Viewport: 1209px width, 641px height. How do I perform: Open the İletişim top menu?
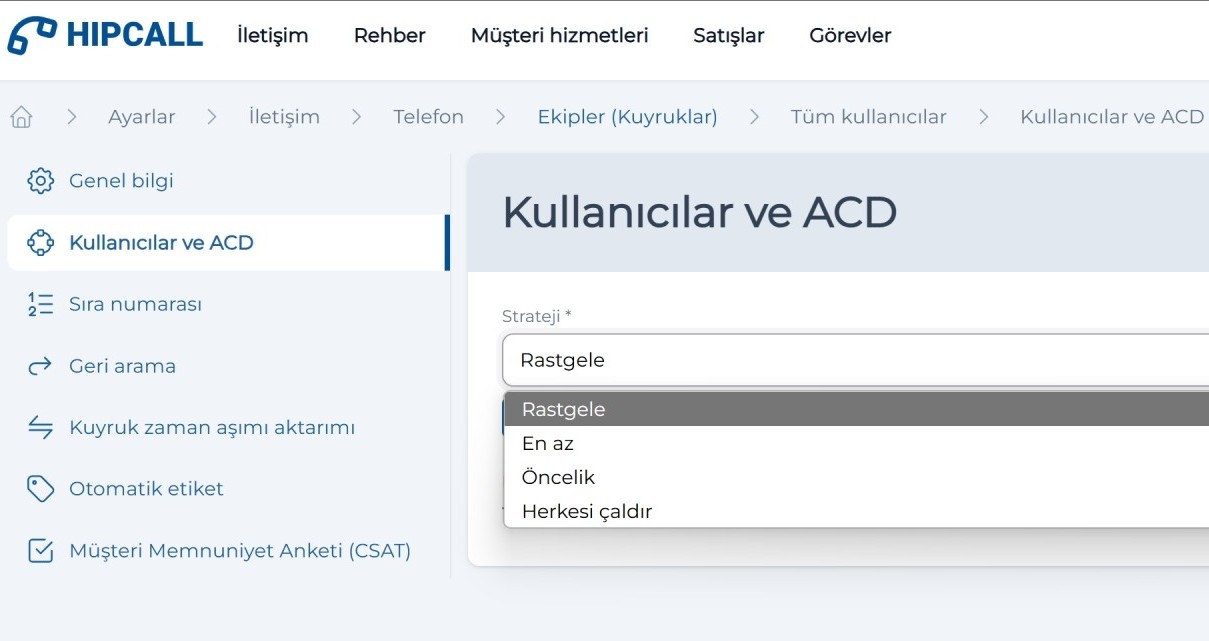point(272,36)
